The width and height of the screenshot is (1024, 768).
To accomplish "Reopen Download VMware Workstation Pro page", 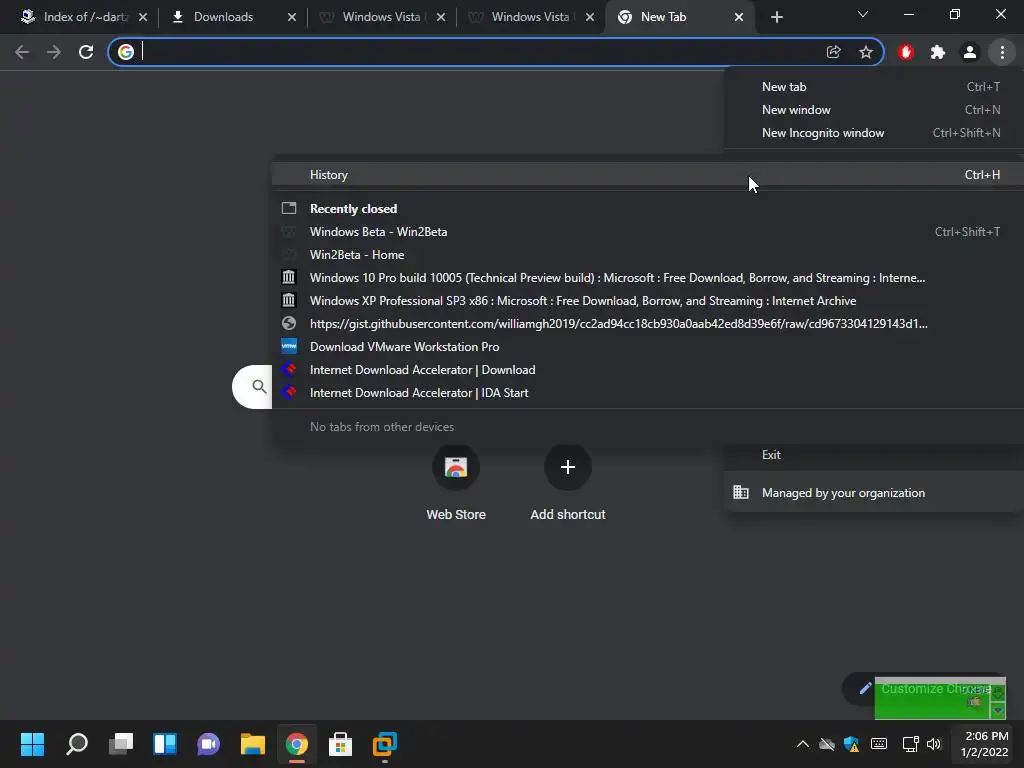I will pyautogui.click(x=648, y=347).
